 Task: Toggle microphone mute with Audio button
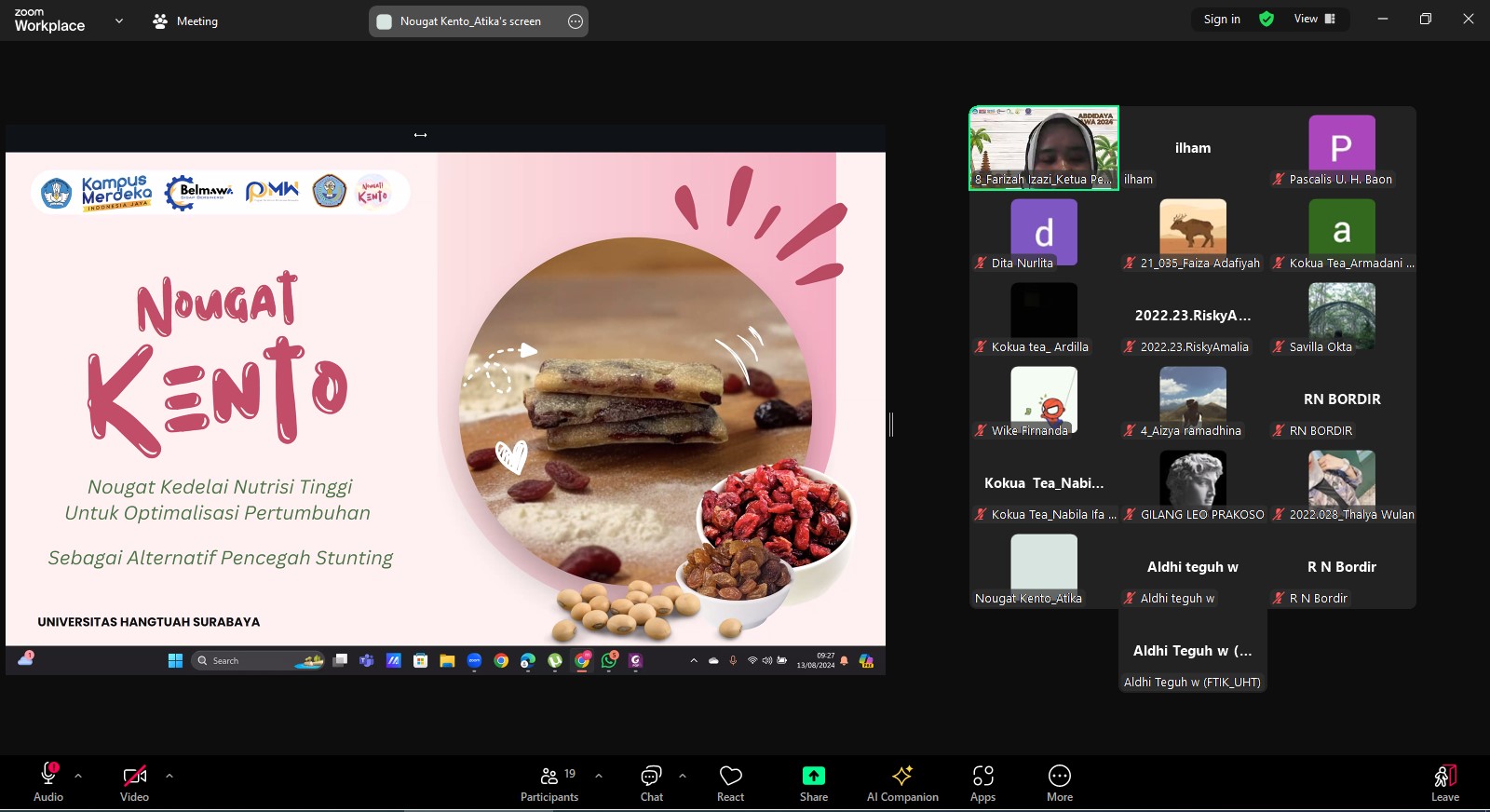[x=48, y=783]
